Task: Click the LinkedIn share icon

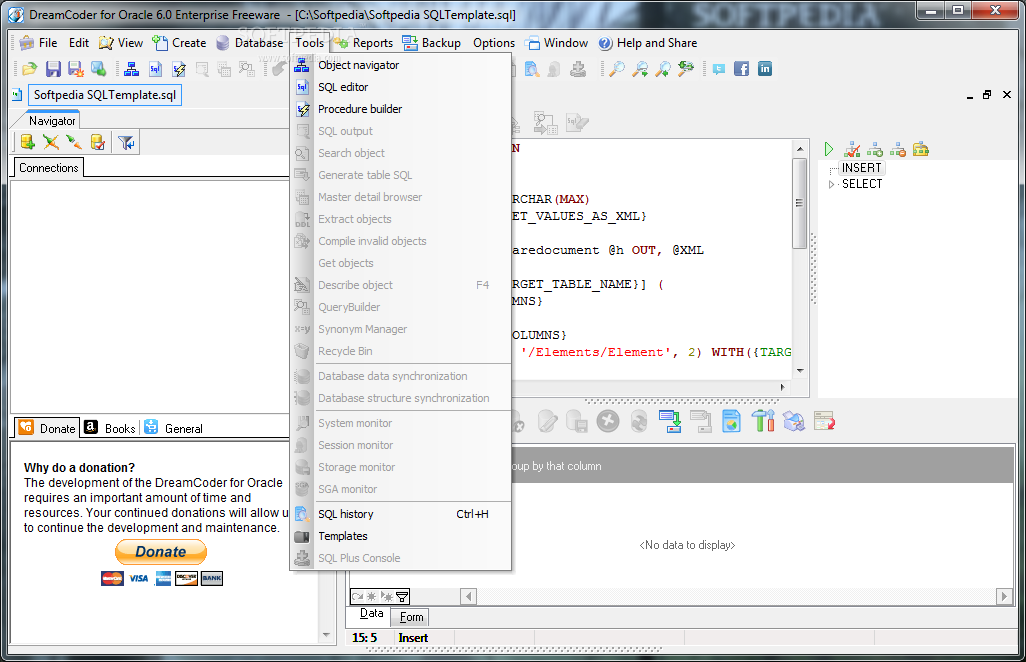Action: click(765, 69)
